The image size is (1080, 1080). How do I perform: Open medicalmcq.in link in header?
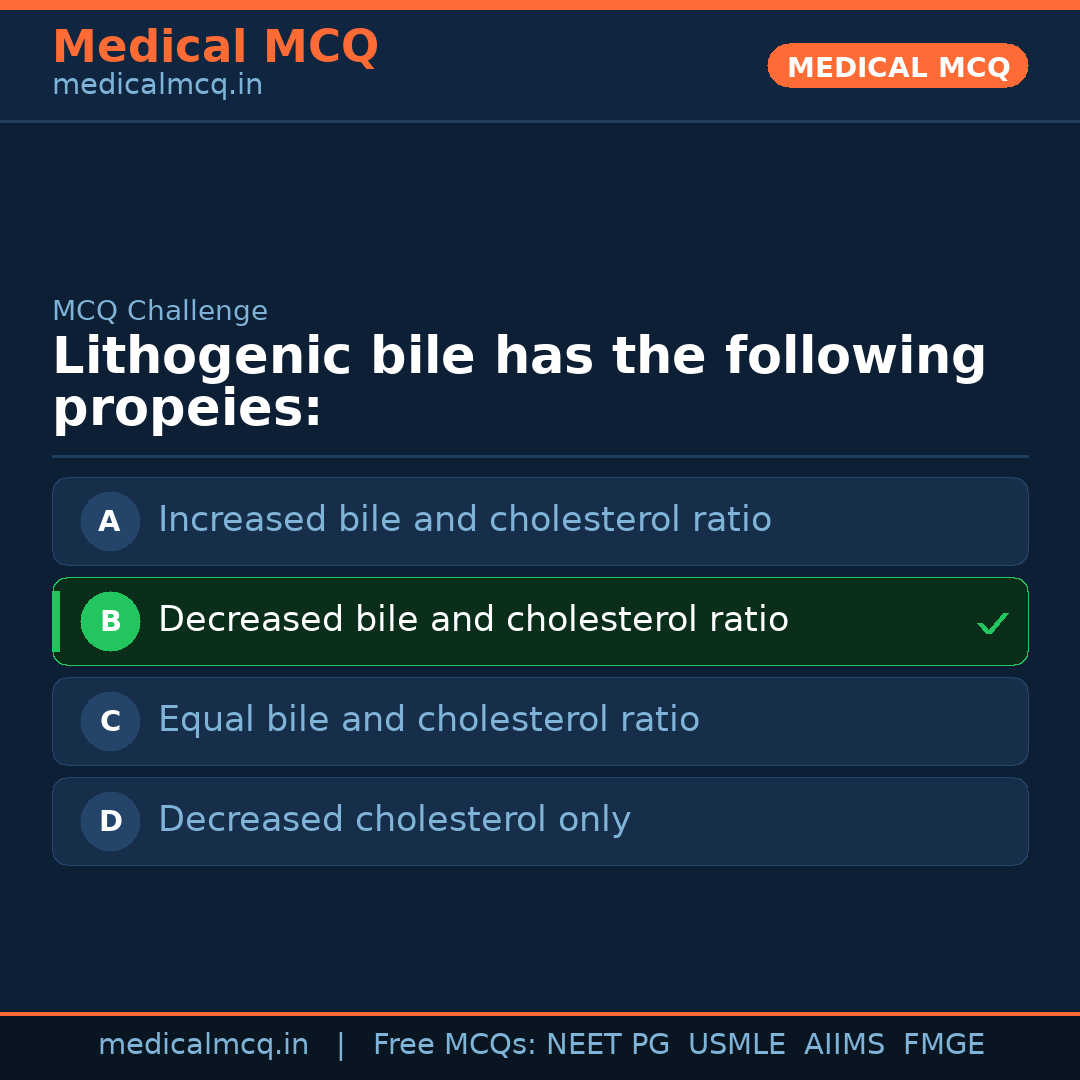click(157, 86)
